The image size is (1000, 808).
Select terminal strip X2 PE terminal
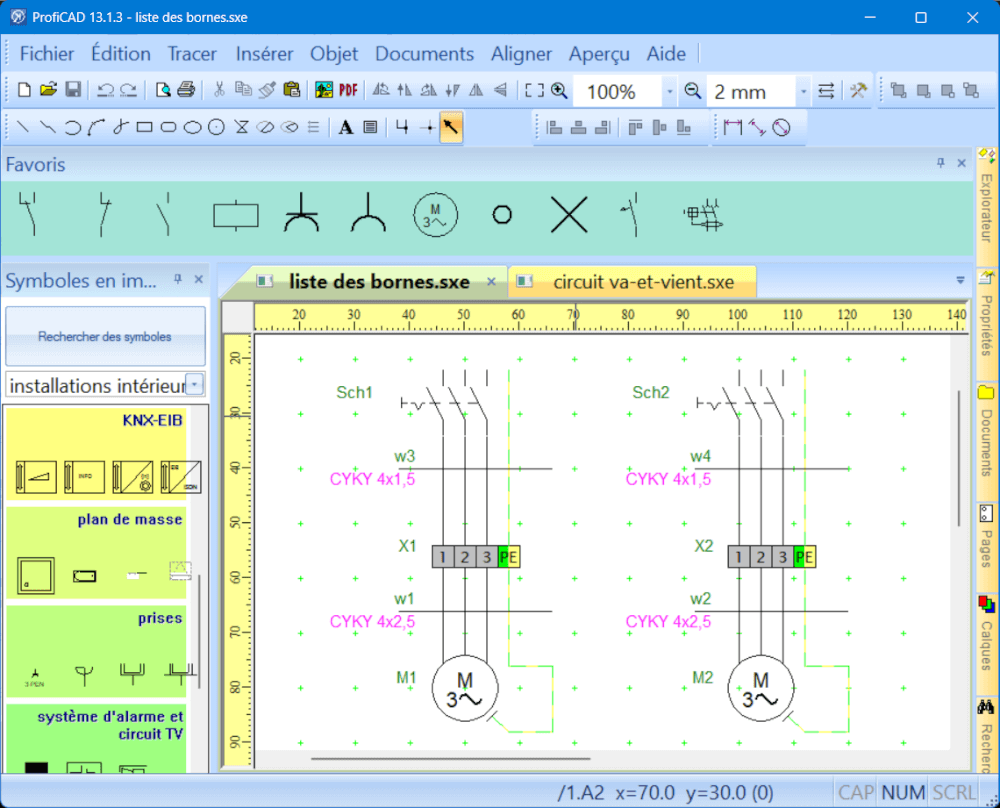(804, 557)
